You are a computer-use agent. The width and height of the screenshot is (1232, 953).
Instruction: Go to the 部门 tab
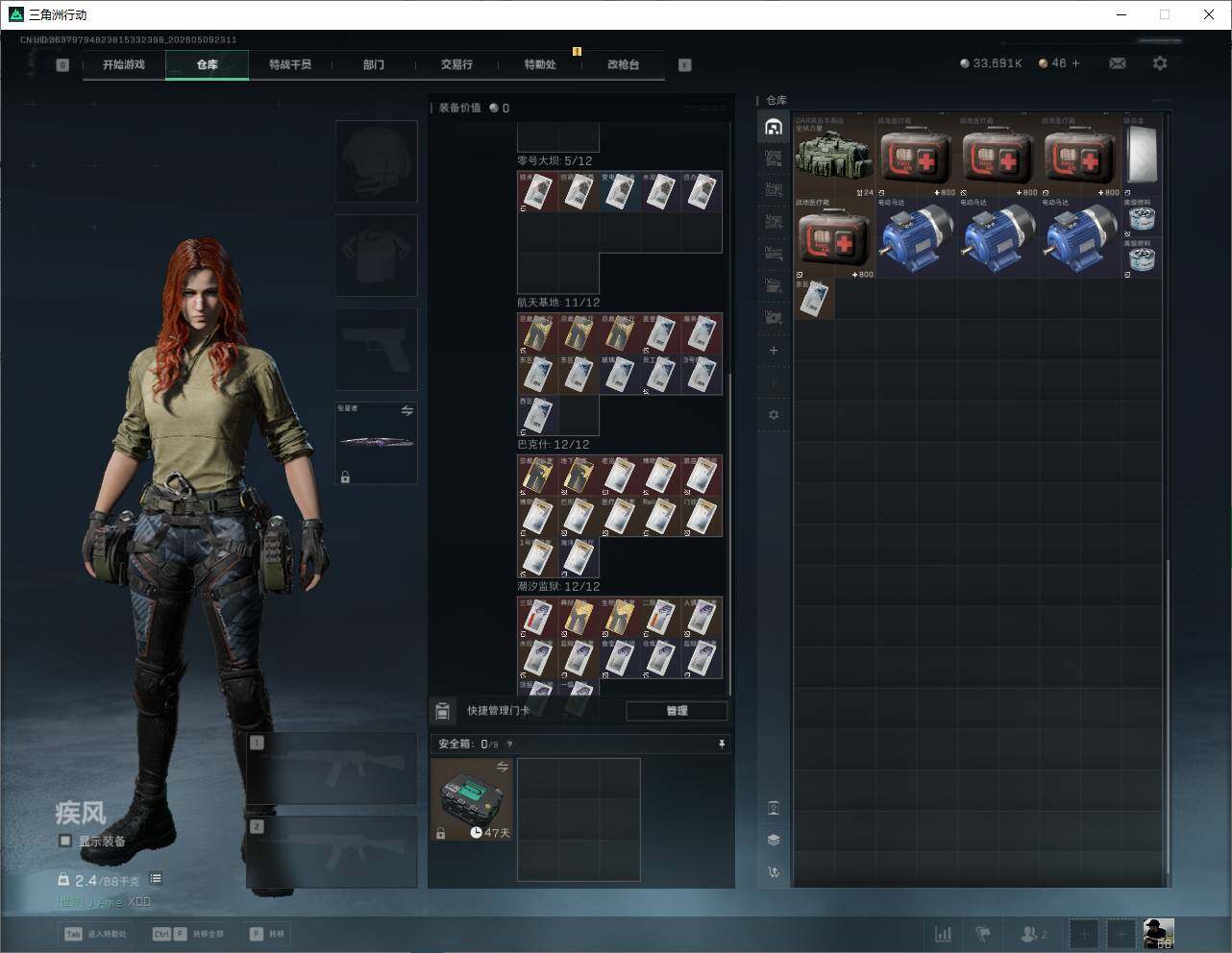tap(374, 64)
